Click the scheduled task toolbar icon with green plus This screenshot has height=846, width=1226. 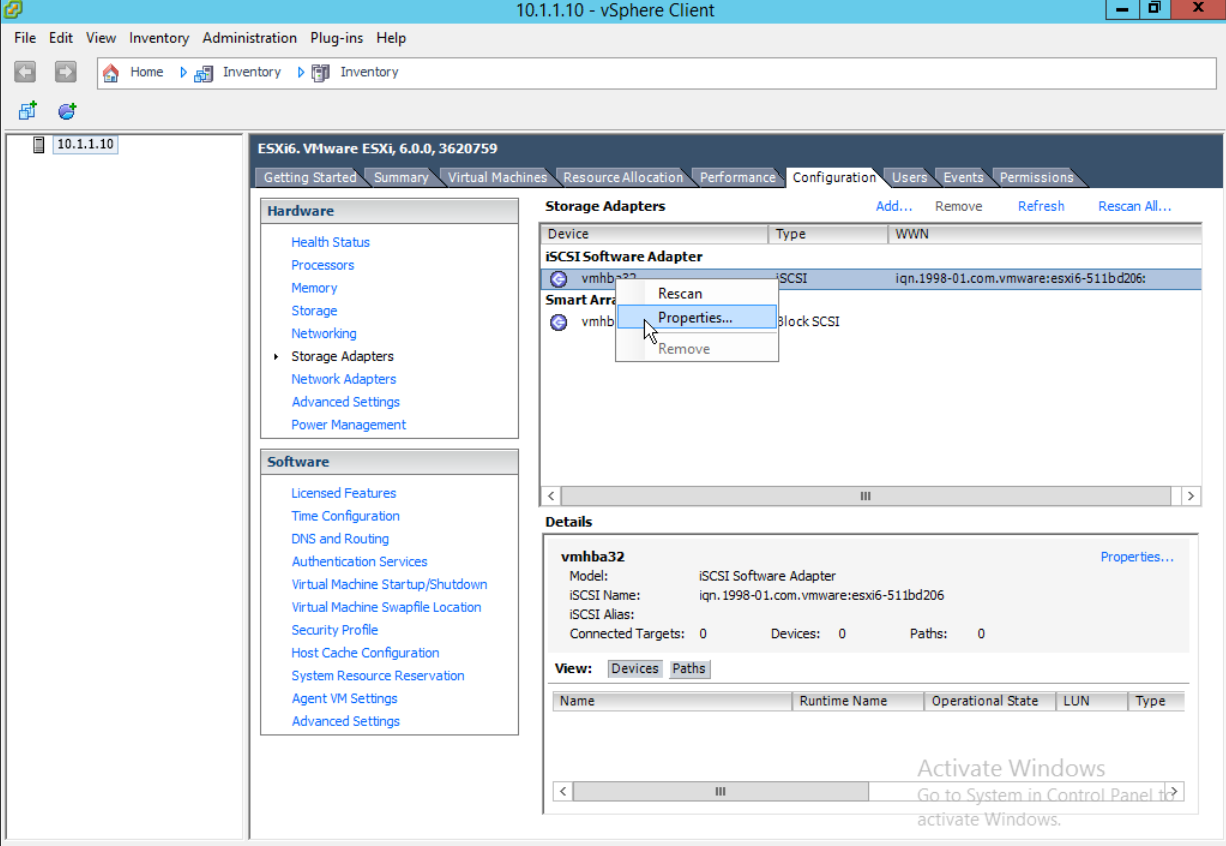point(65,110)
